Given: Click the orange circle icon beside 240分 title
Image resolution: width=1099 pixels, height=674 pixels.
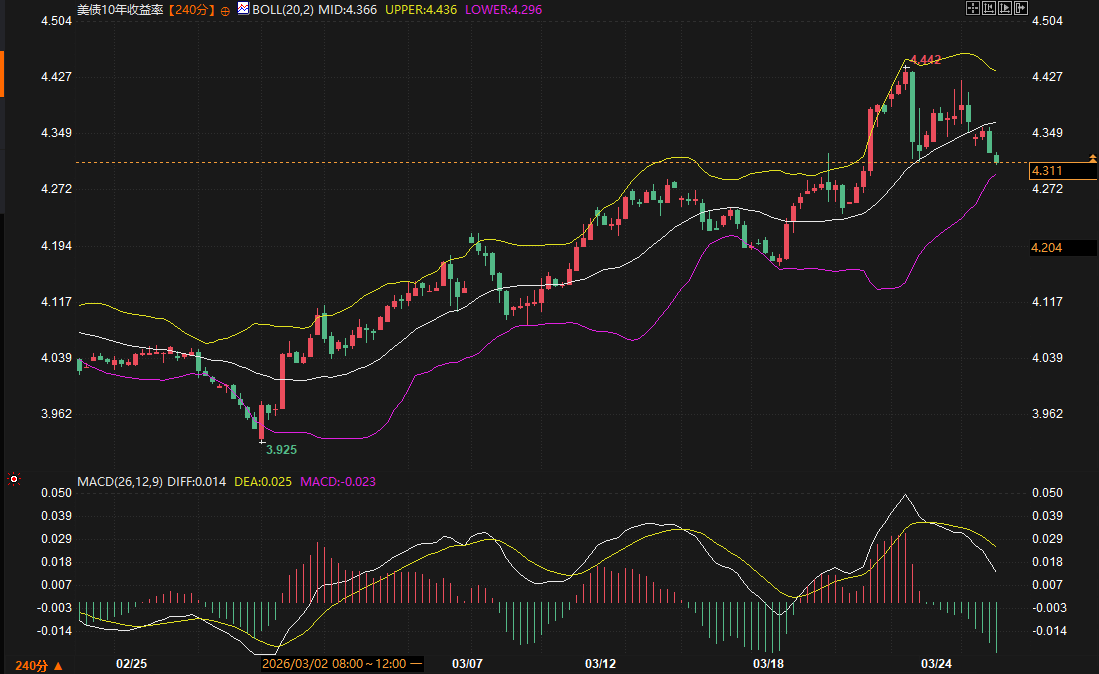Looking at the screenshot, I should (x=225, y=11).
